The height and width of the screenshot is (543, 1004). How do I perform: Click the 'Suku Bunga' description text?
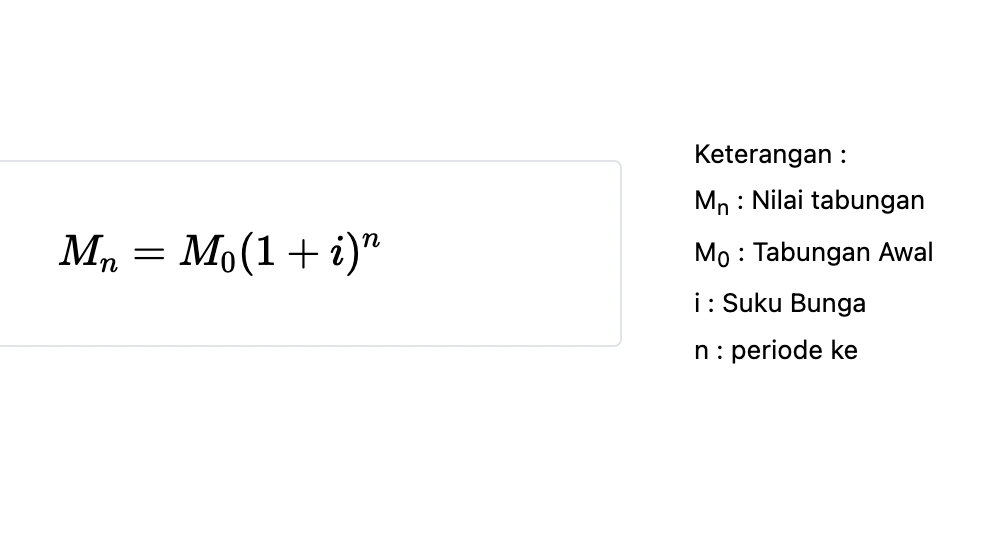click(794, 304)
